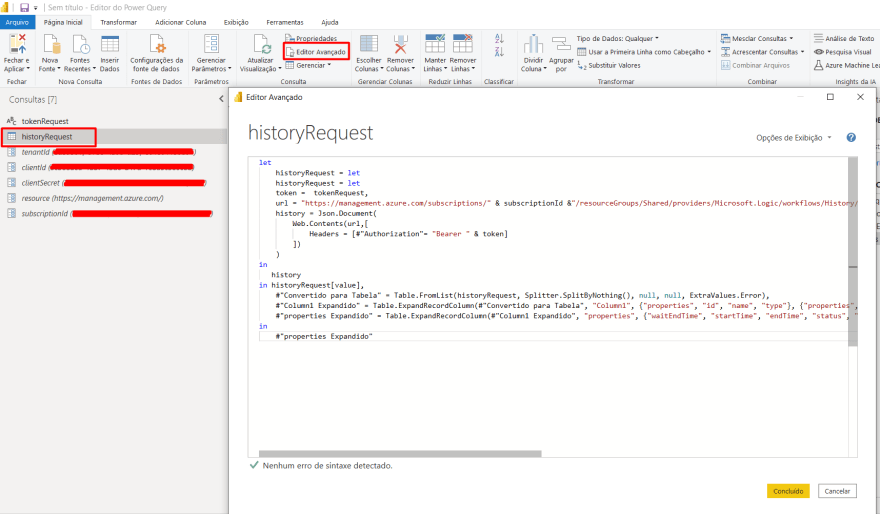Switch to the Transformar tab
The width and height of the screenshot is (880, 514).
pyautogui.click(x=119, y=21)
